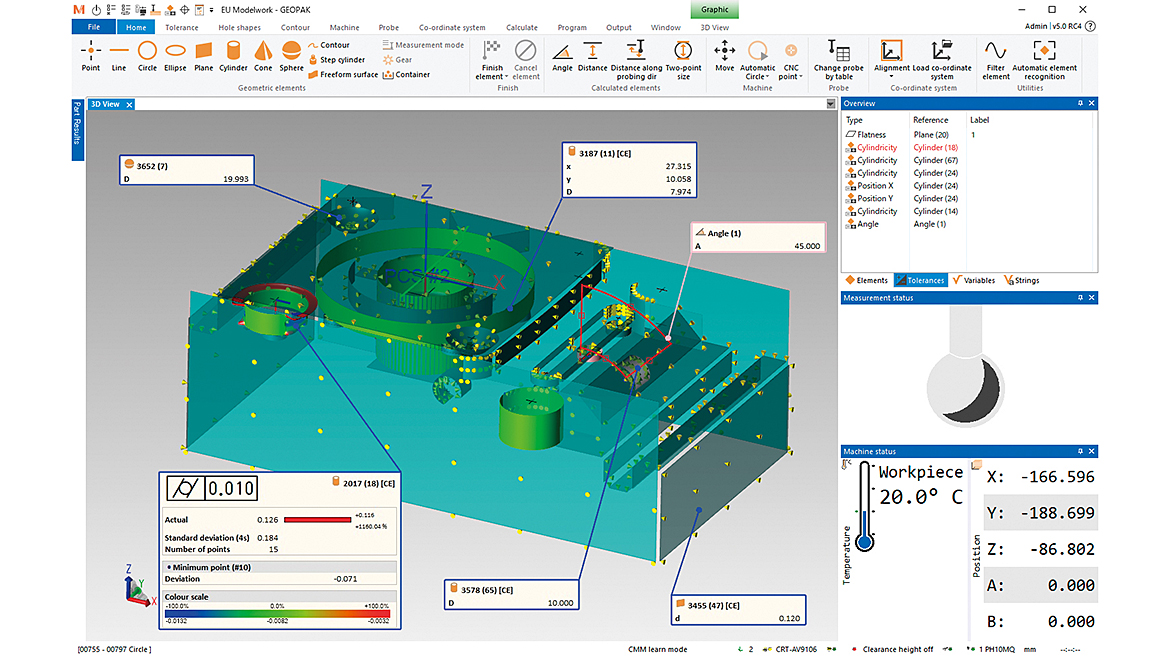Click the power icon in title bar

tap(96, 10)
